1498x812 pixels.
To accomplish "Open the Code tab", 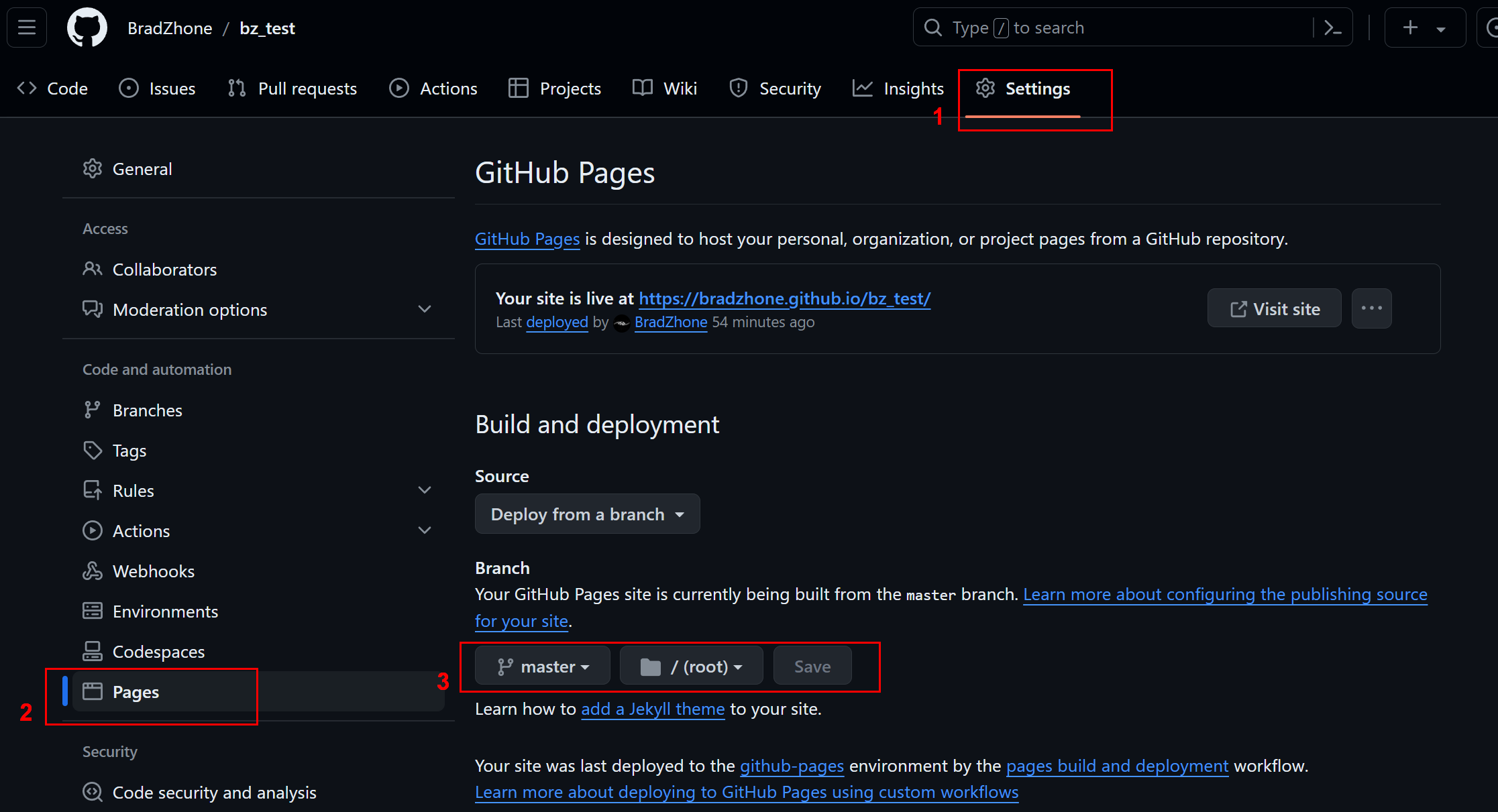I will 53,89.
